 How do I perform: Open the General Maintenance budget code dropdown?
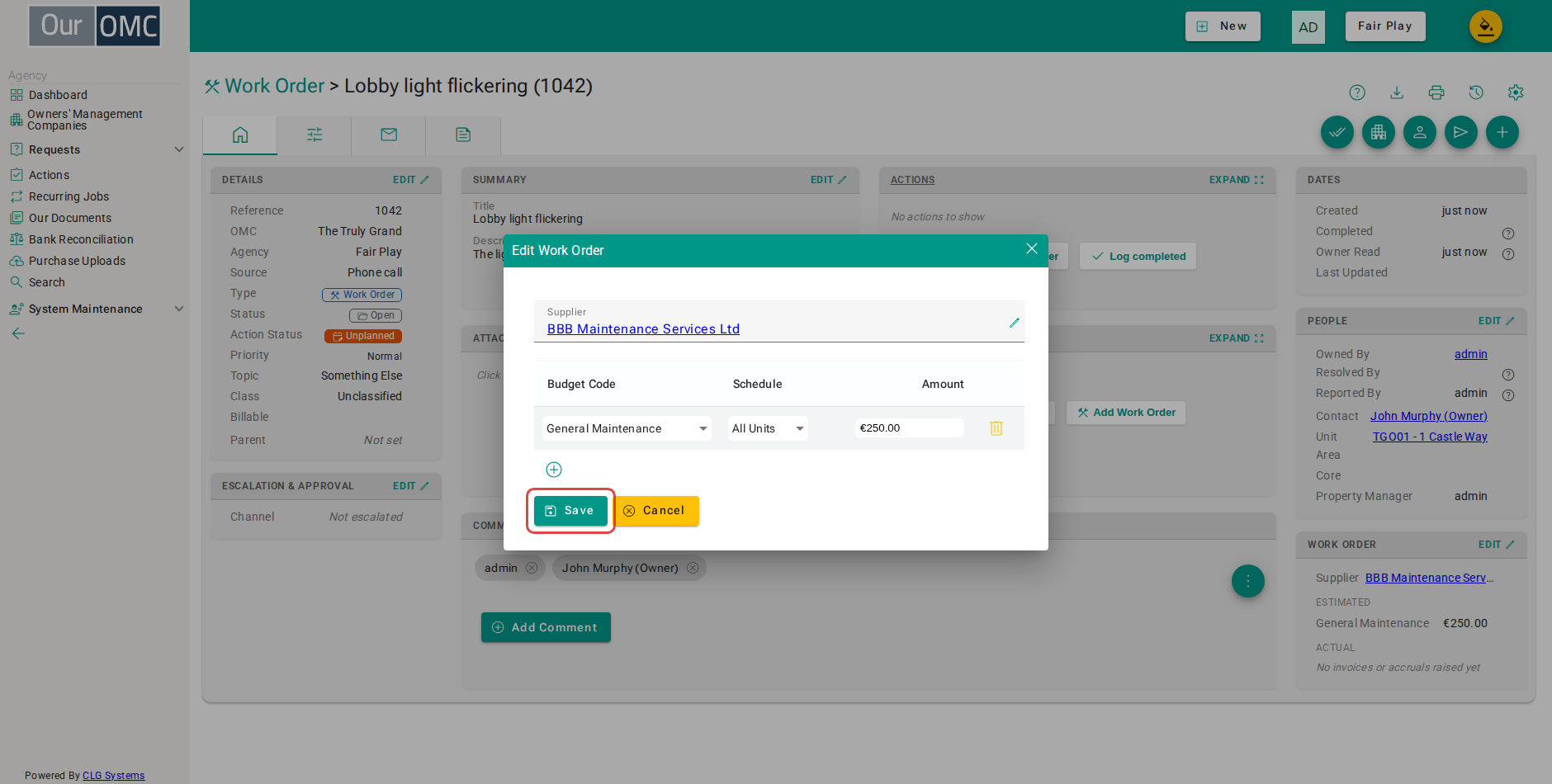(627, 428)
